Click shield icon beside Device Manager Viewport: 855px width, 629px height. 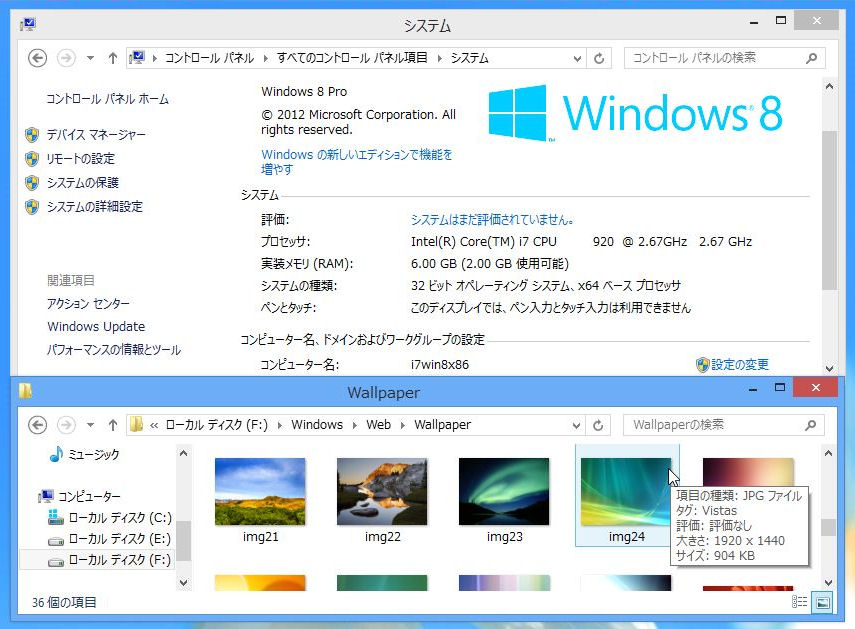[32, 135]
